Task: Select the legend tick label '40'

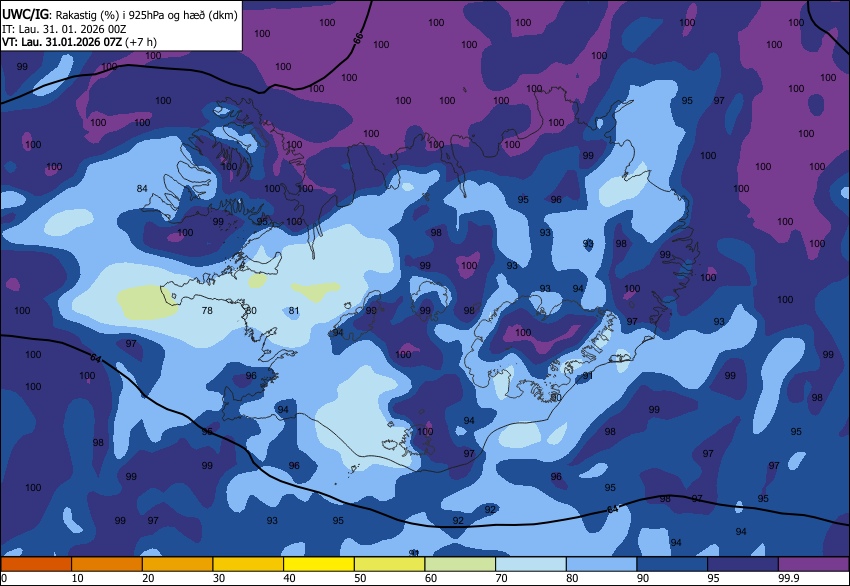Action: coord(289,578)
